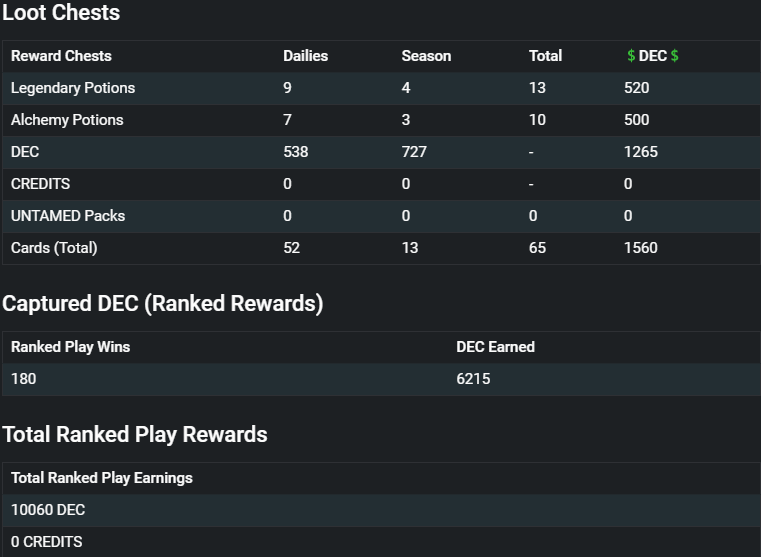Click the left green dollar sign icon
761x557 pixels.
[x=631, y=56]
